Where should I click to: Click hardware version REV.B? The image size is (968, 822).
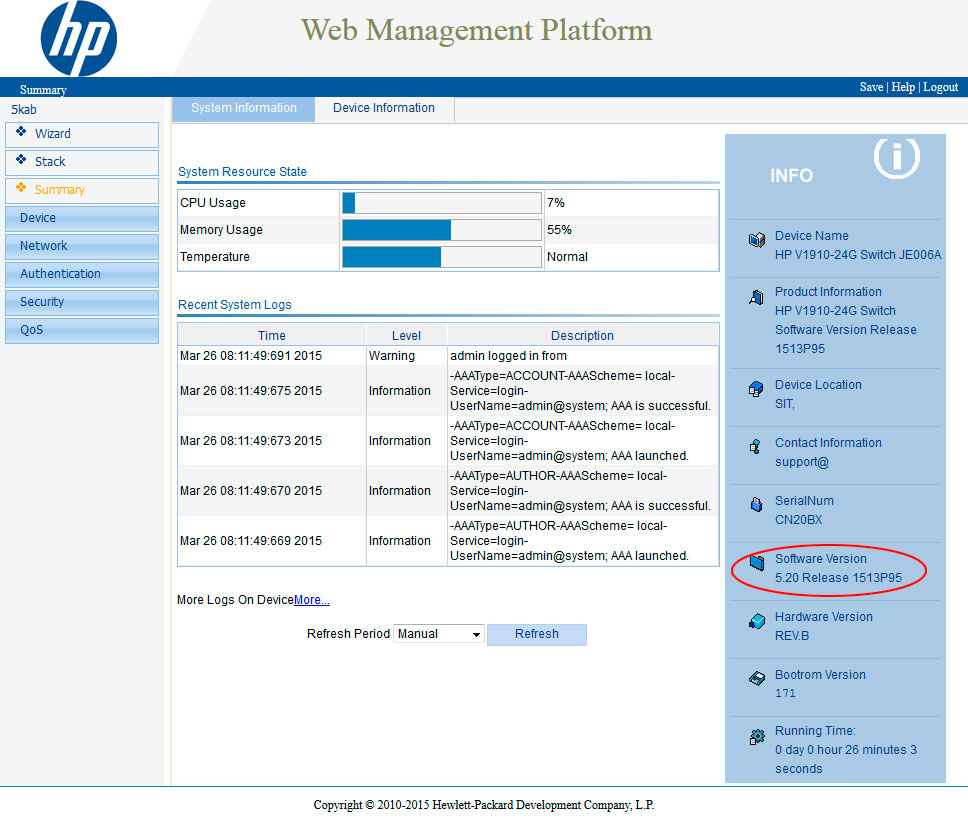[x=791, y=636]
